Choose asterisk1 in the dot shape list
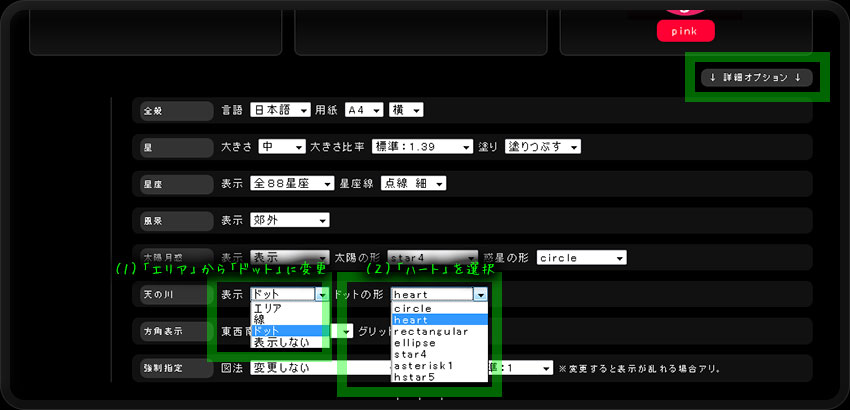This screenshot has height=410, width=850. click(x=439, y=366)
